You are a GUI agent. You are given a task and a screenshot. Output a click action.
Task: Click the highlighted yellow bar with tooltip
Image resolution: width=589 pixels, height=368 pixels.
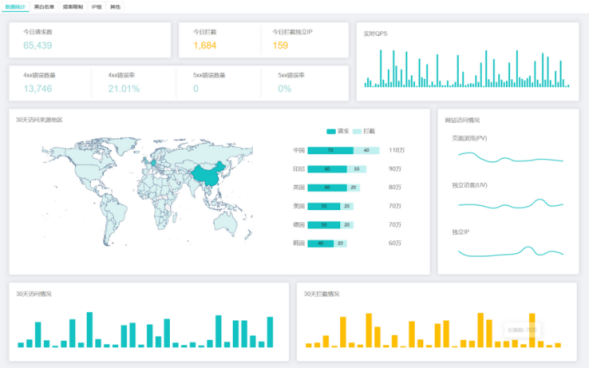tap(532, 330)
